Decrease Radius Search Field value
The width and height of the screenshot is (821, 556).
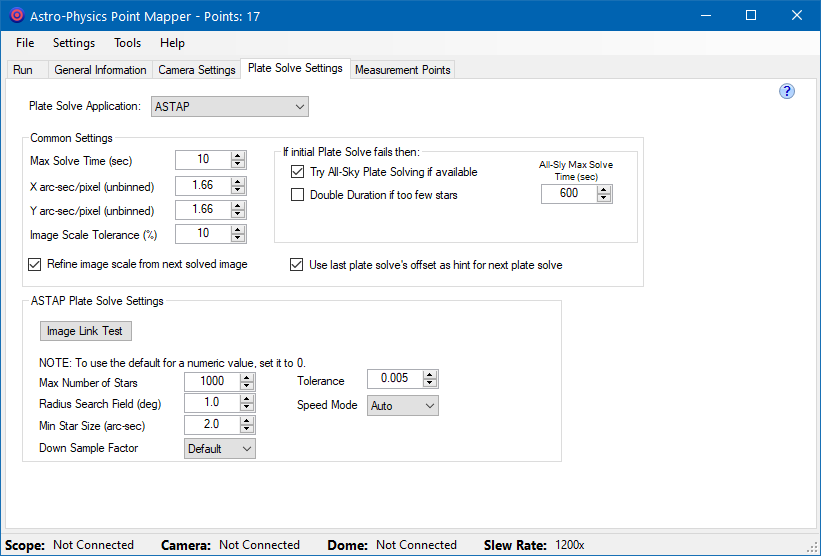pyautogui.click(x=247, y=407)
